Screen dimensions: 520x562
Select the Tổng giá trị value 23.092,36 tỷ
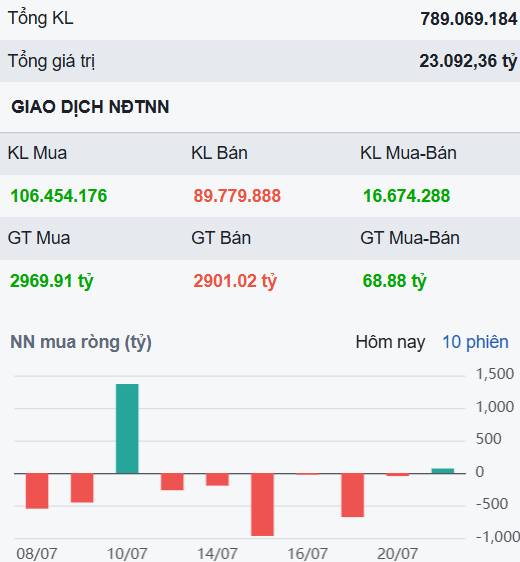coord(468,61)
